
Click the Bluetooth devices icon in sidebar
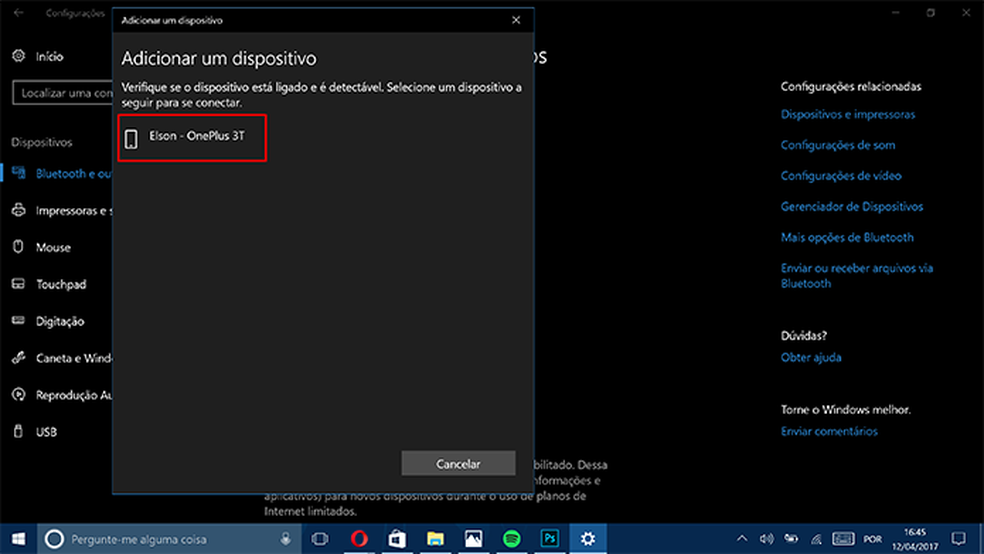18,173
